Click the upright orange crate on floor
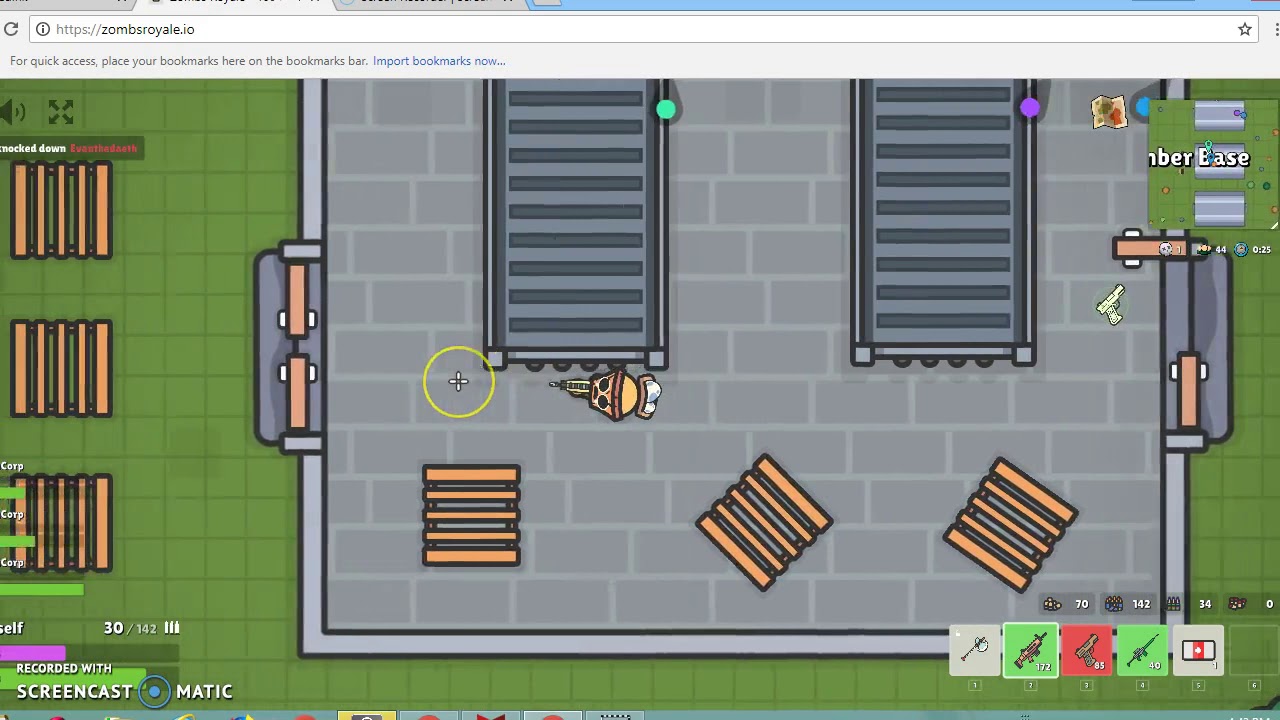This screenshot has height=720, width=1280. [x=471, y=516]
